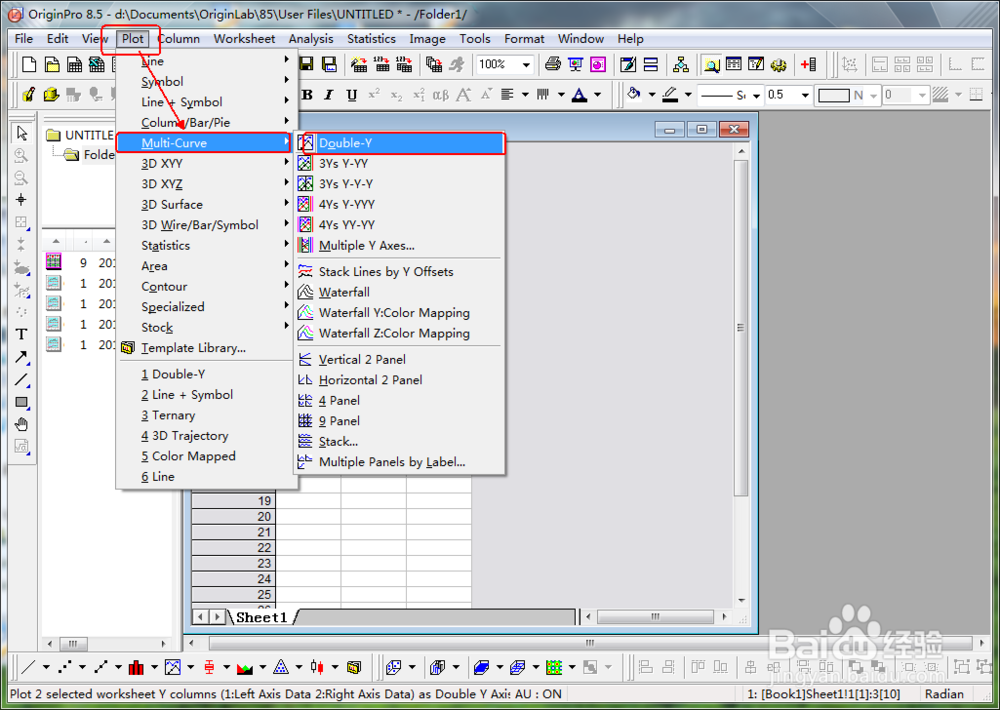1000x710 pixels.
Task: Click the Import Multiple ASCII icon
Action: 404,64
